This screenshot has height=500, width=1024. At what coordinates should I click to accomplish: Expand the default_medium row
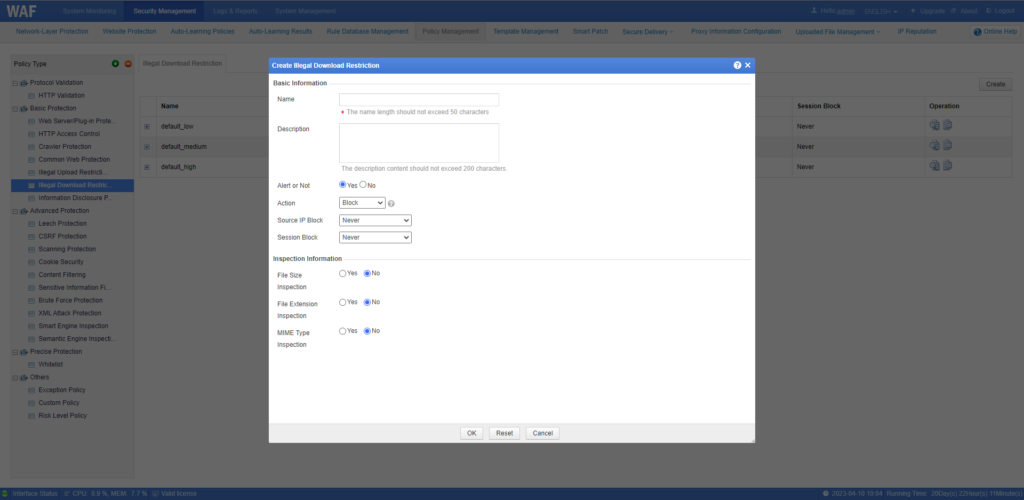[147, 147]
